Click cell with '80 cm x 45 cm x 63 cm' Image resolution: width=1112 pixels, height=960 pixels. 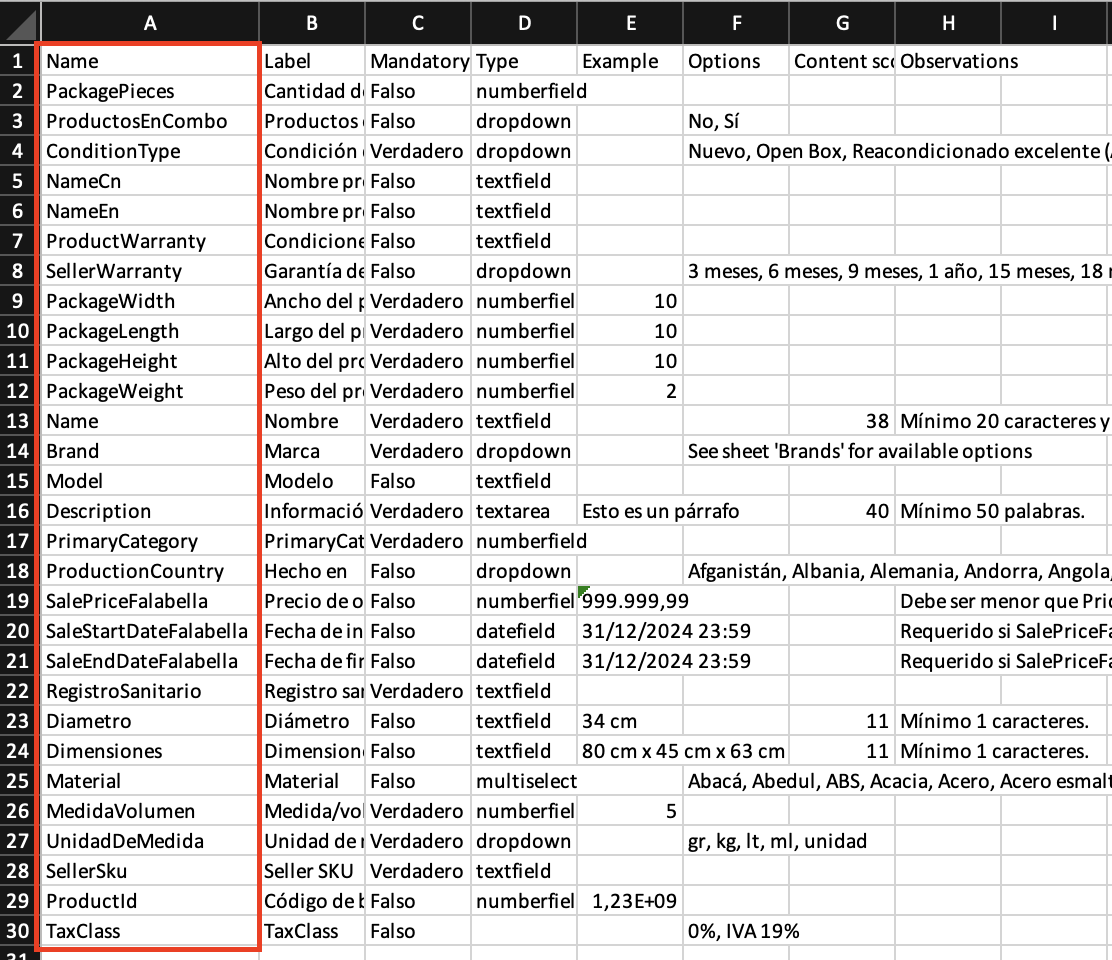[630, 751]
